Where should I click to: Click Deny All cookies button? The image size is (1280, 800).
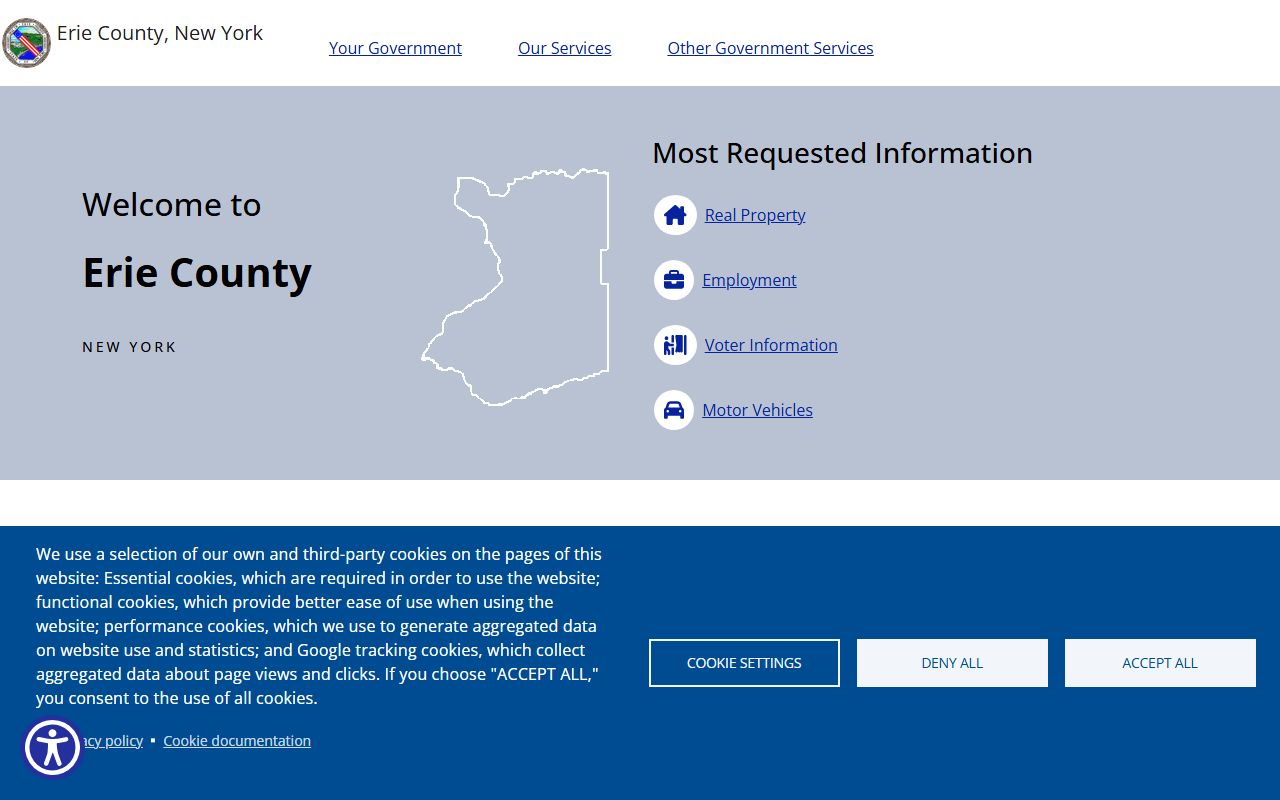pos(952,663)
